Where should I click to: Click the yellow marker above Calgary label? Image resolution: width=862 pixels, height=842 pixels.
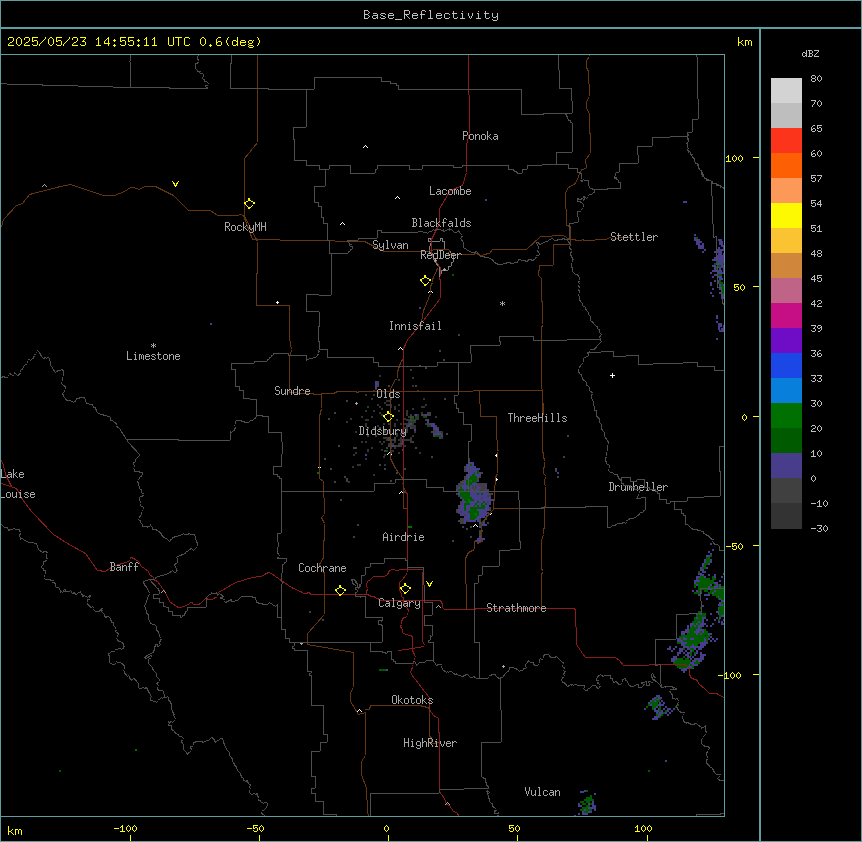[405, 589]
